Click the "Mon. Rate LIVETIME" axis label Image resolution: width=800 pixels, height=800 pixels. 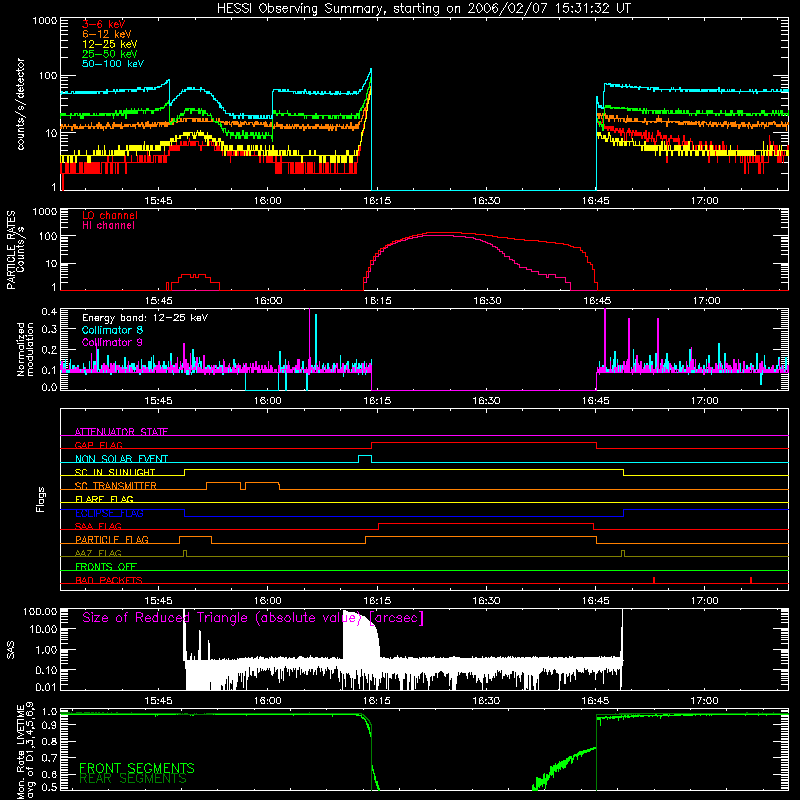pyautogui.click(x=20, y=752)
